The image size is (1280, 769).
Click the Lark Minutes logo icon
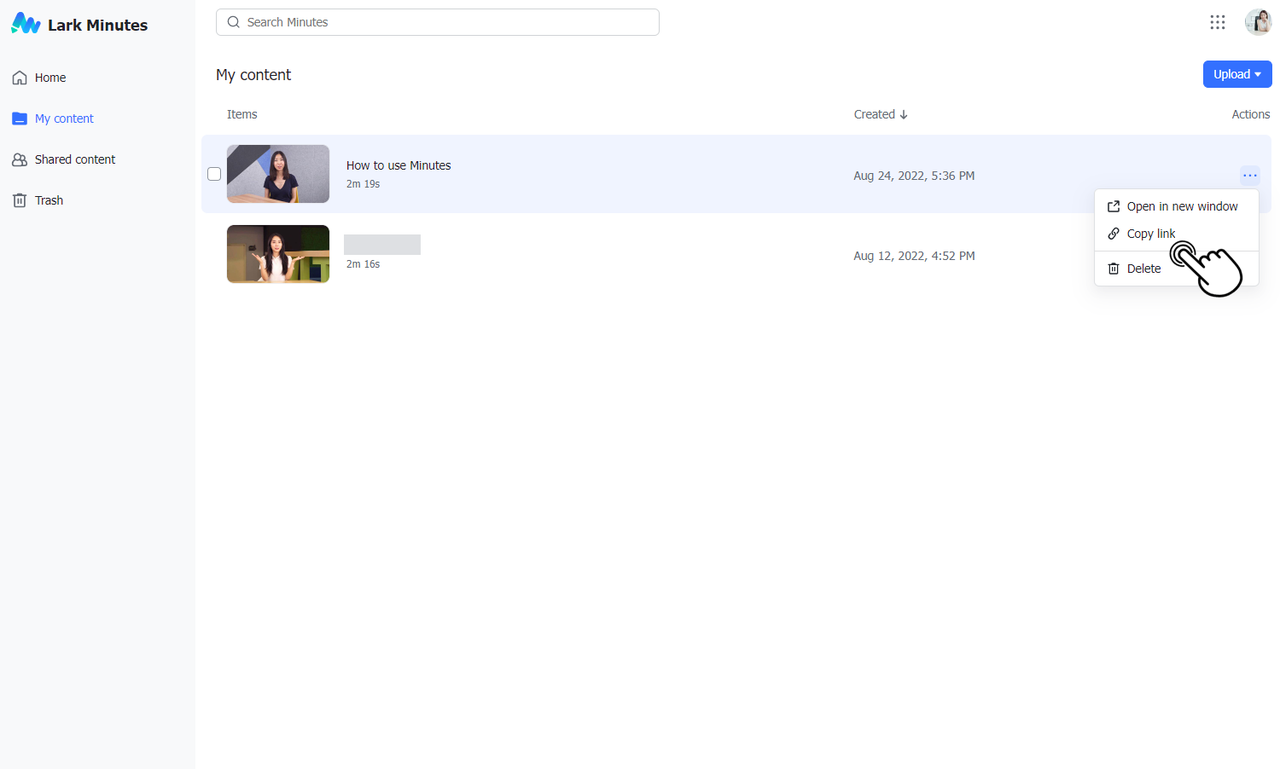pos(25,24)
